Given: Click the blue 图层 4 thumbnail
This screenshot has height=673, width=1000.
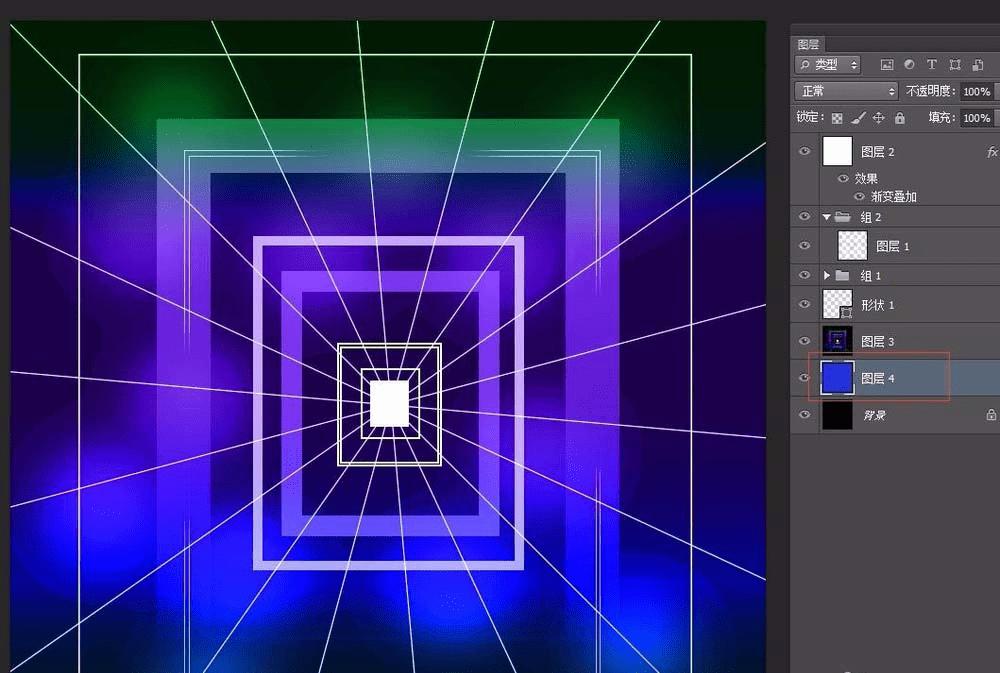Looking at the screenshot, I should pos(837,378).
